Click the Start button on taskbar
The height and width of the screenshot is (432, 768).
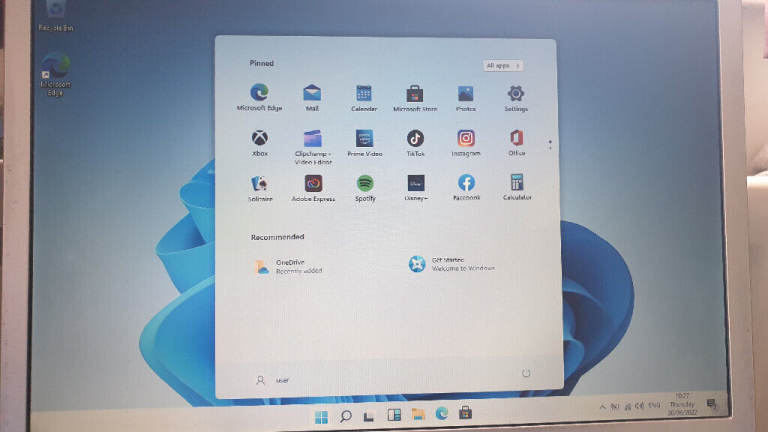321,415
